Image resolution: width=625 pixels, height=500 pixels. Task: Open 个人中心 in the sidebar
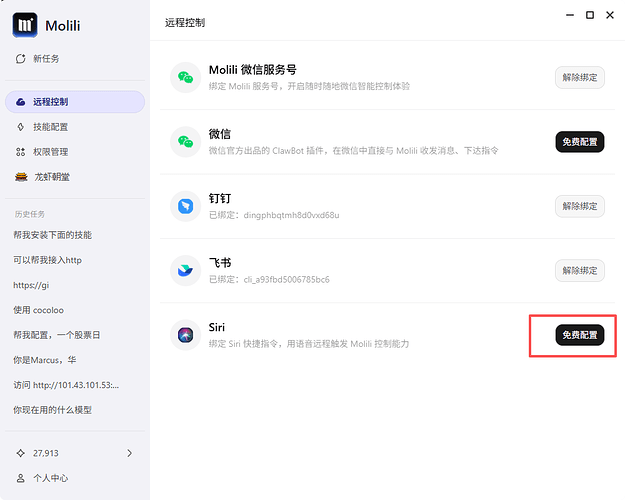click(75, 478)
